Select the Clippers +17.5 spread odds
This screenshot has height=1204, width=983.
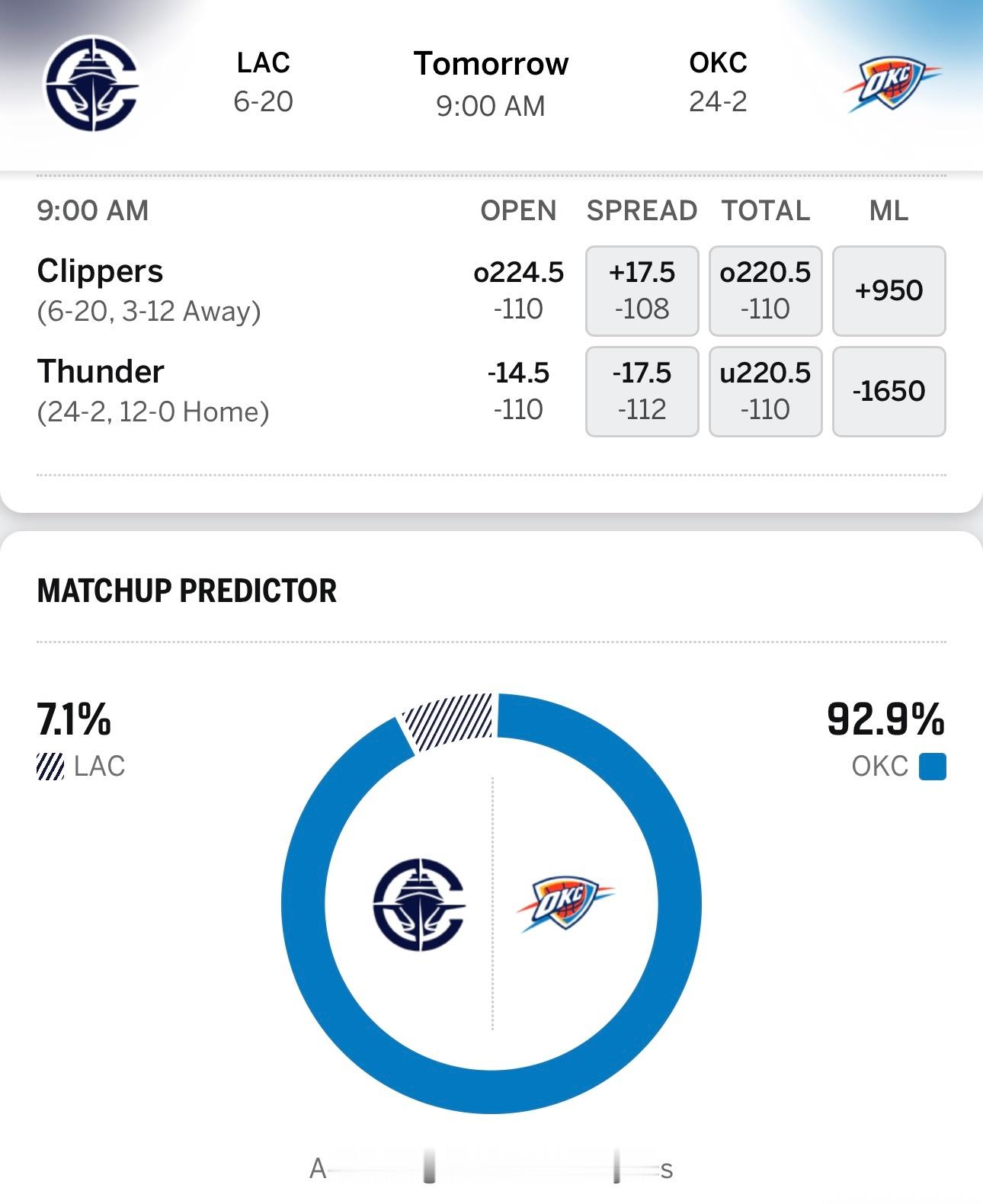point(641,290)
